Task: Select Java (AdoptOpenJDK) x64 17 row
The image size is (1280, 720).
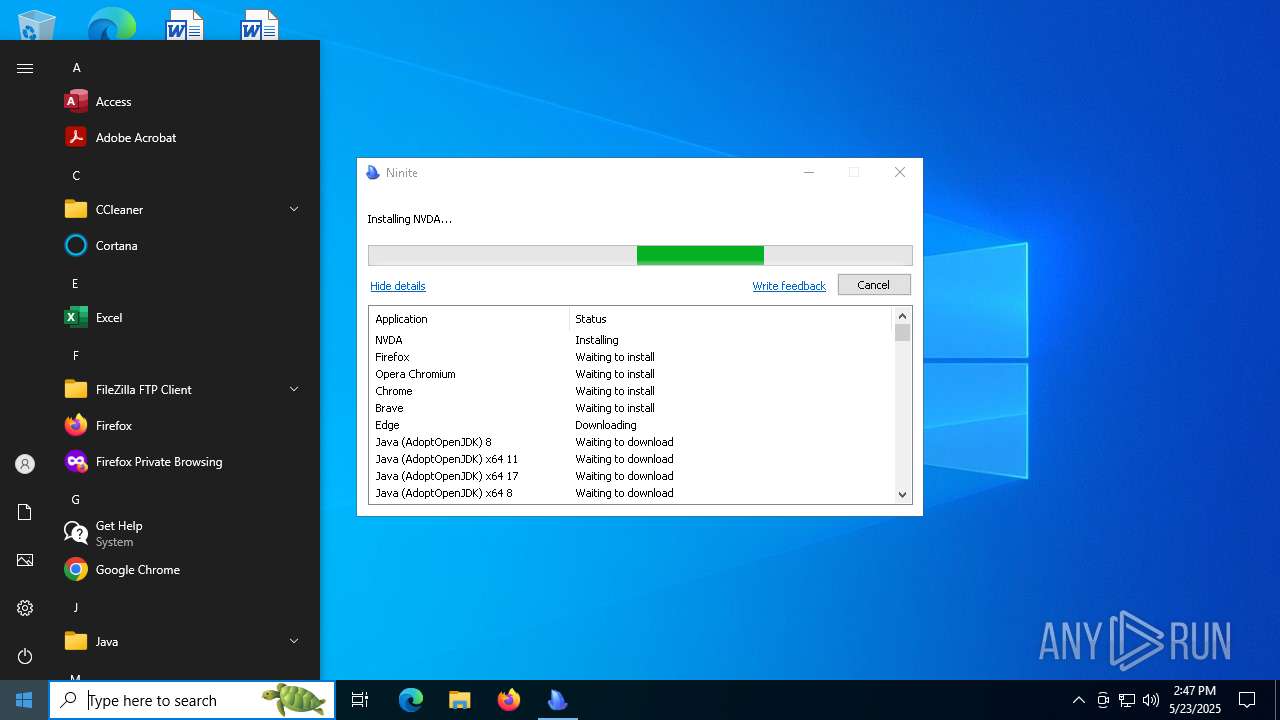Action: click(x=631, y=476)
